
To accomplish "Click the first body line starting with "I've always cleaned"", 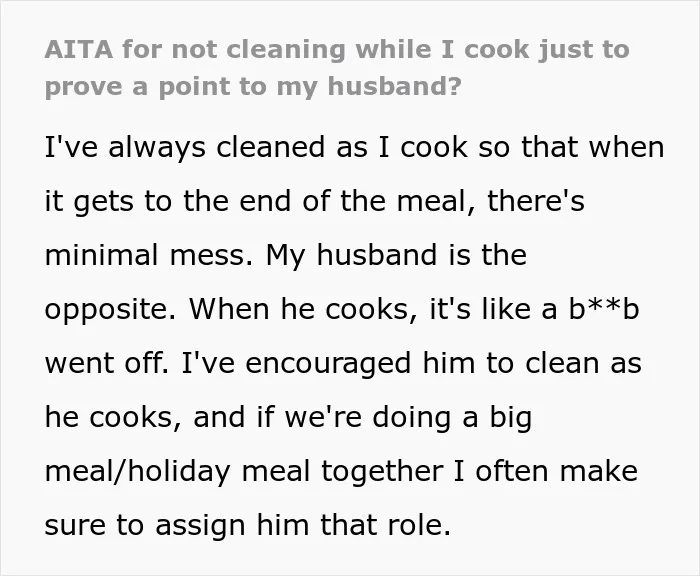I will 354,147.
